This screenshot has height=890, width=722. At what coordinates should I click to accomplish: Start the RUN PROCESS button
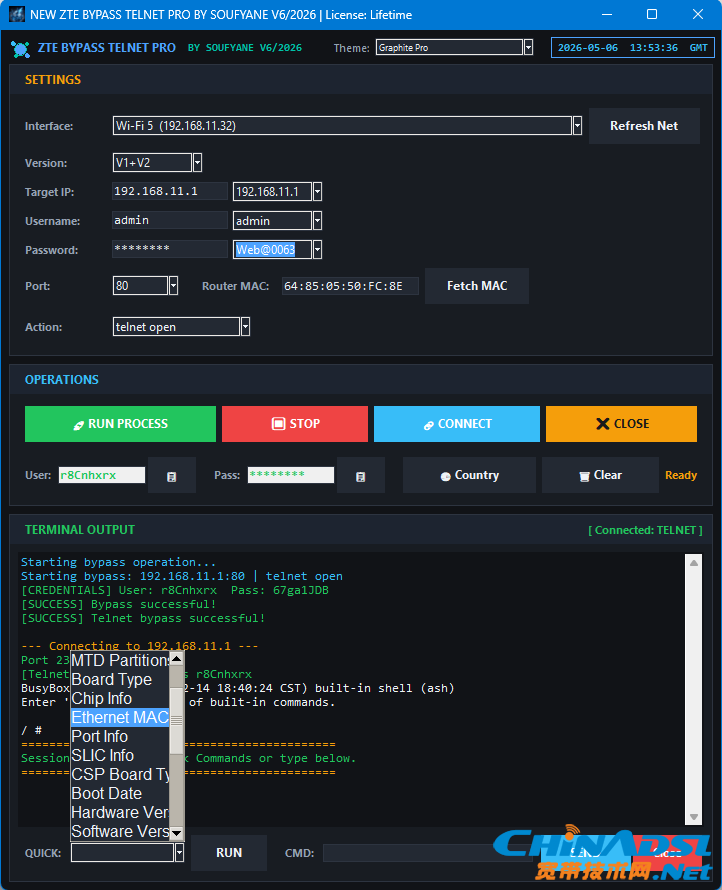point(120,423)
